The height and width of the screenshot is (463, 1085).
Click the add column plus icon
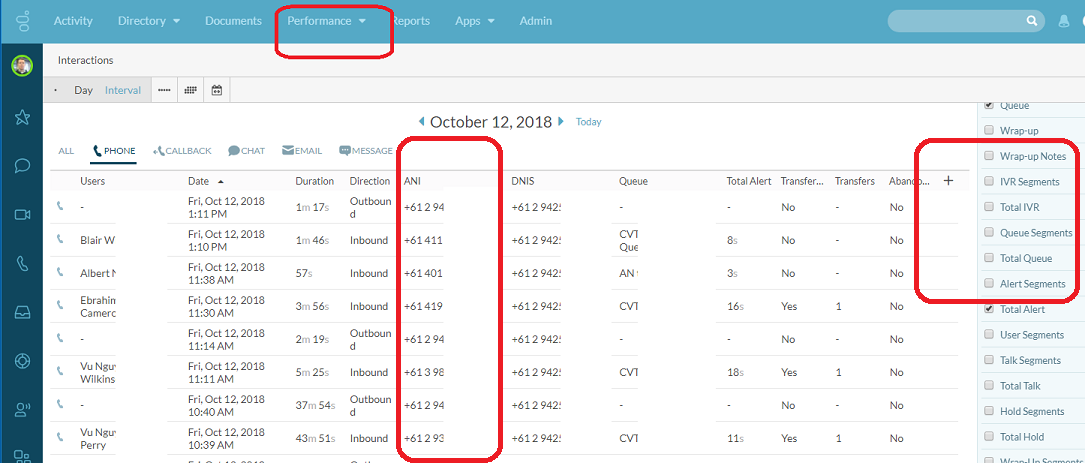pyautogui.click(x=948, y=181)
